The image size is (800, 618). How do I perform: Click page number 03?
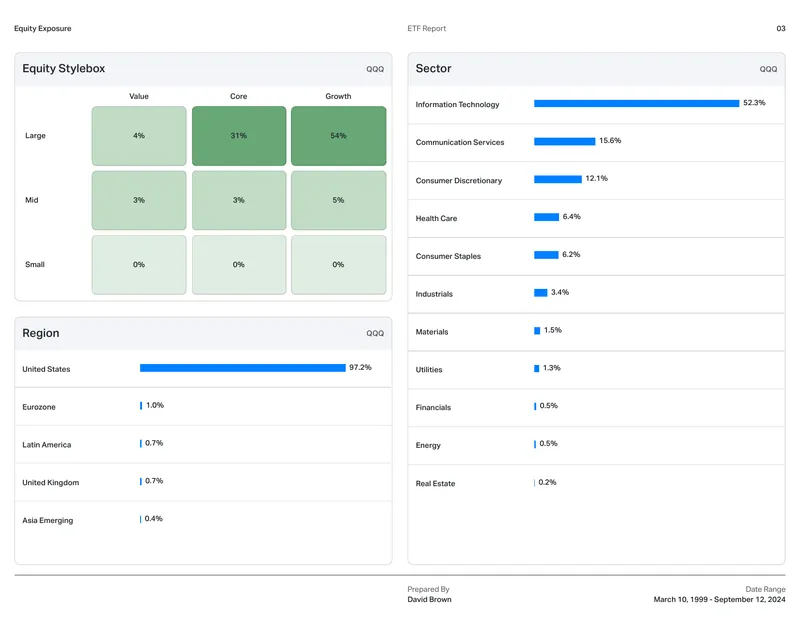[x=781, y=29]
